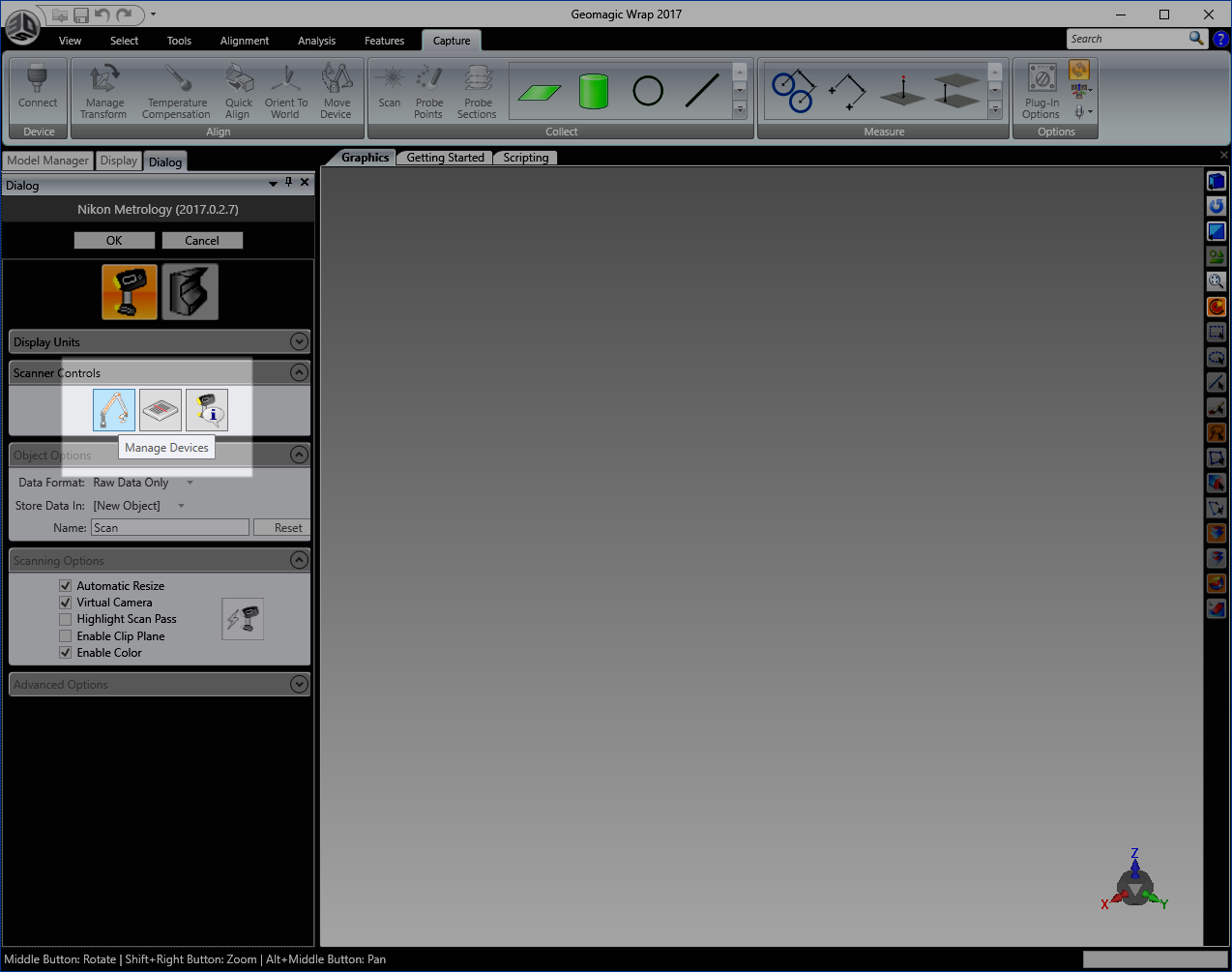Click inside the scan Name field
This screenshot has height=972, width=1232.
pos(169,526)
